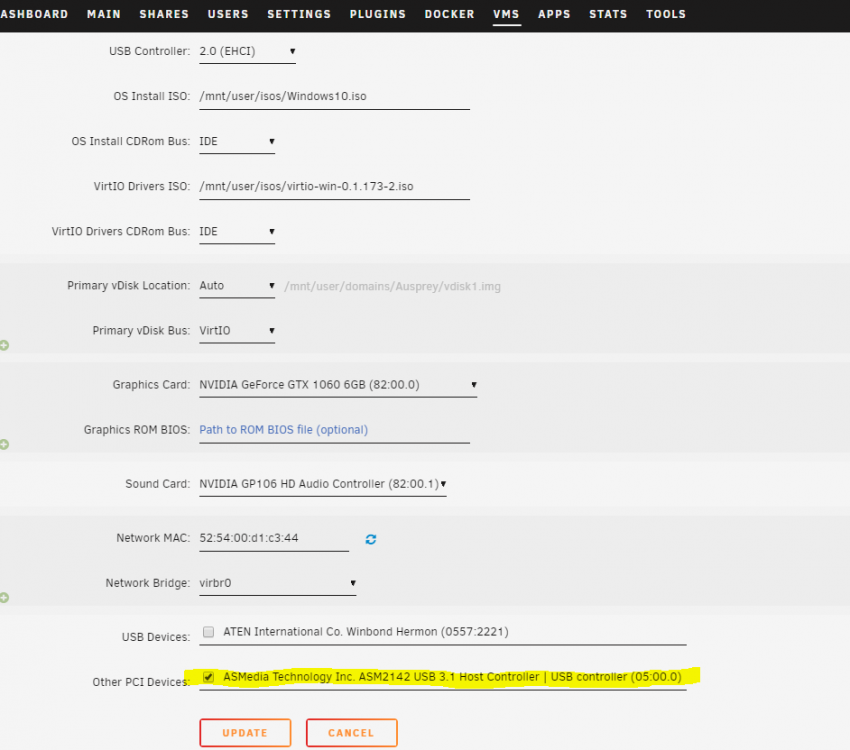Click the Update button
The image size is (850, 750).
pos(245,733)
